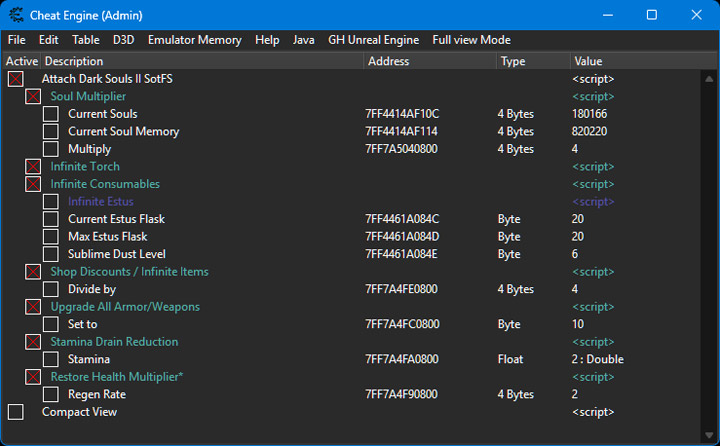Freeze the Max Estus Flask checkbox

click(51, 237)
